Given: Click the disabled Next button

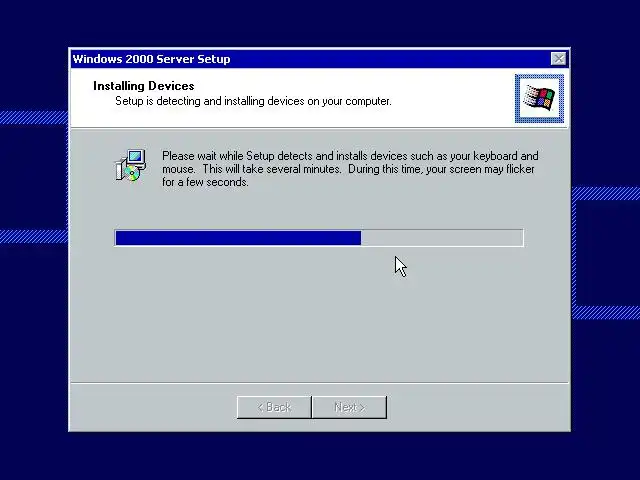Looking at the screenshot, I should [349, 407].
